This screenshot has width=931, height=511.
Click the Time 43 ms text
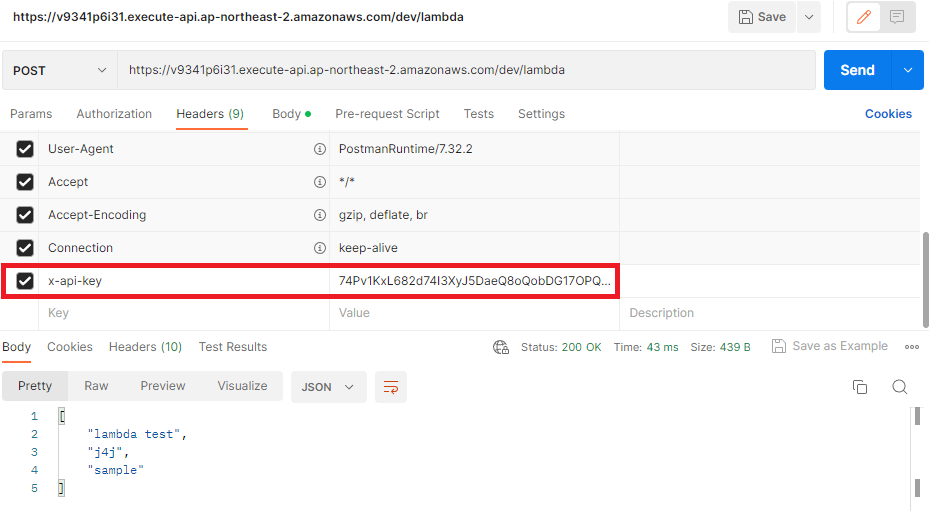tap(646, 347)
